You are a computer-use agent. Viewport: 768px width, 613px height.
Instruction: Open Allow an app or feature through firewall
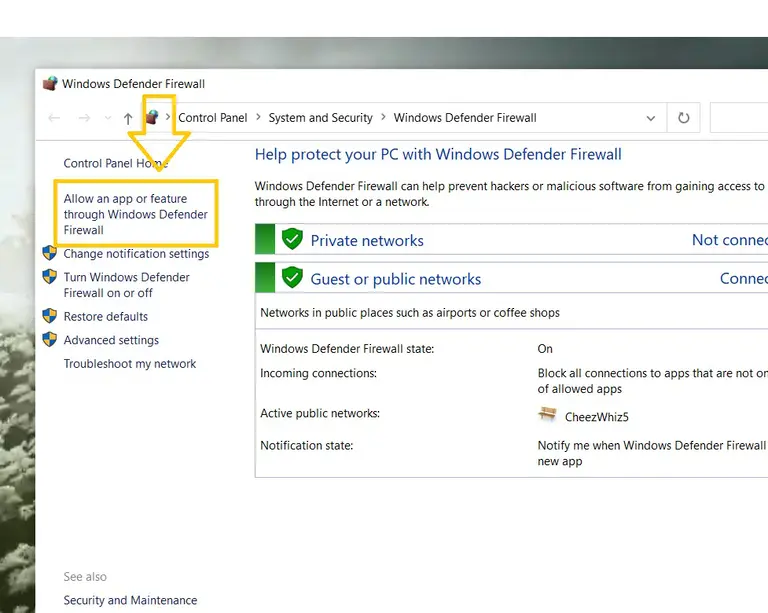point(136,214)
